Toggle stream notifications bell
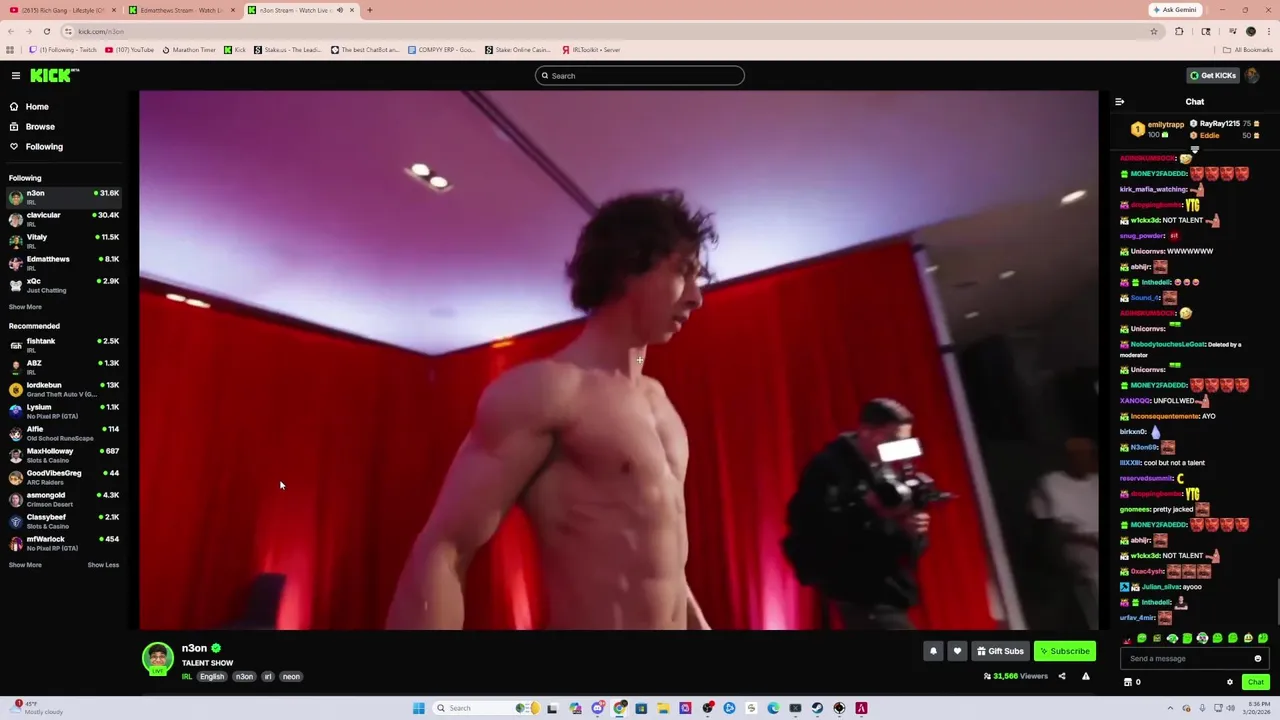 click(x=933, y=651)
